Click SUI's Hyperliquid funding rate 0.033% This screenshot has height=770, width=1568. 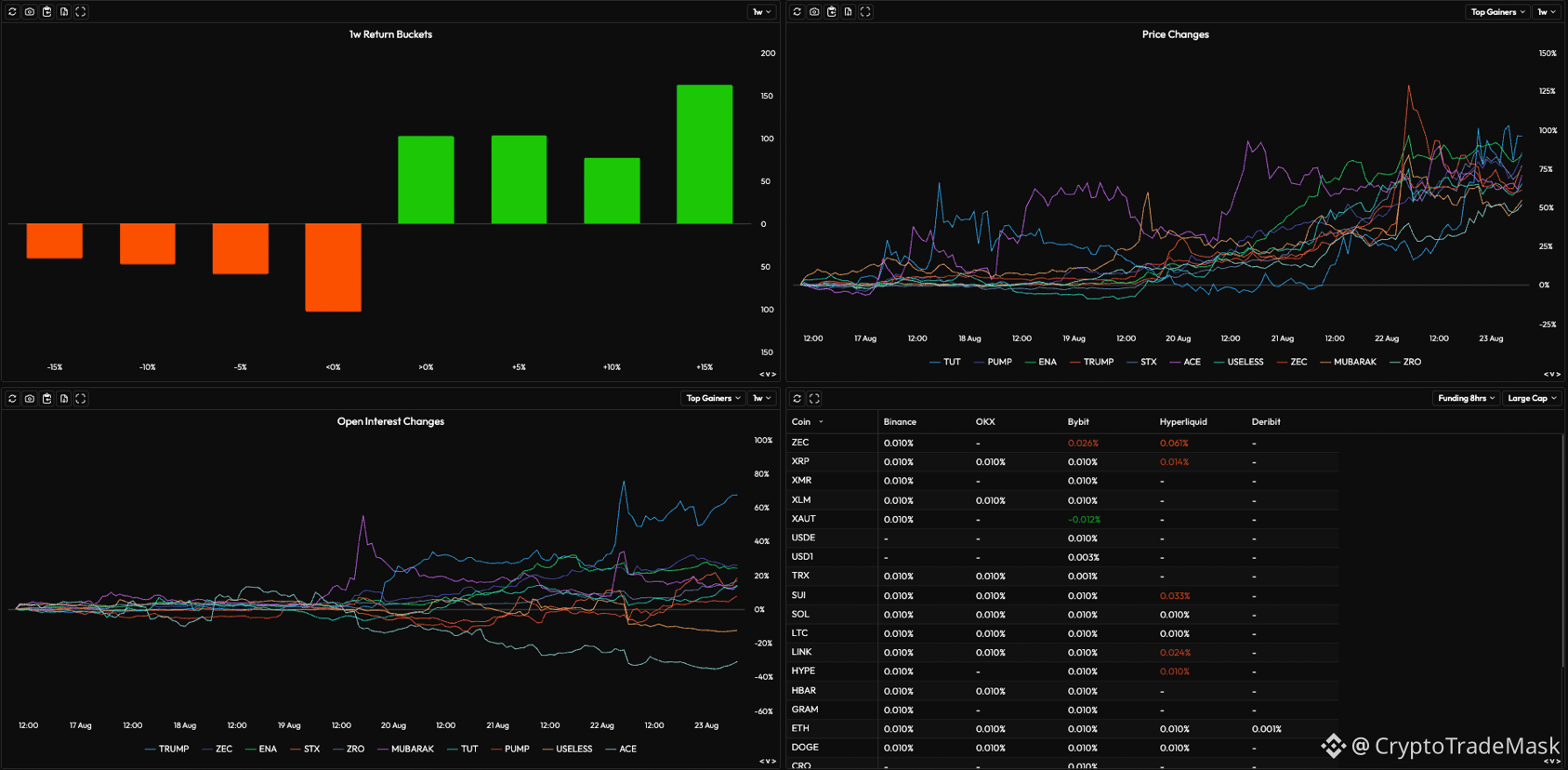point(1175,596)
